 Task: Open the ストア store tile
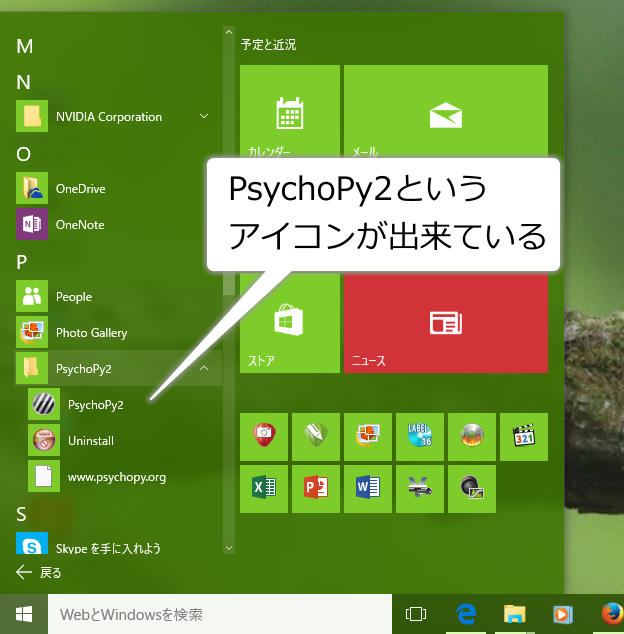(290, 323)
